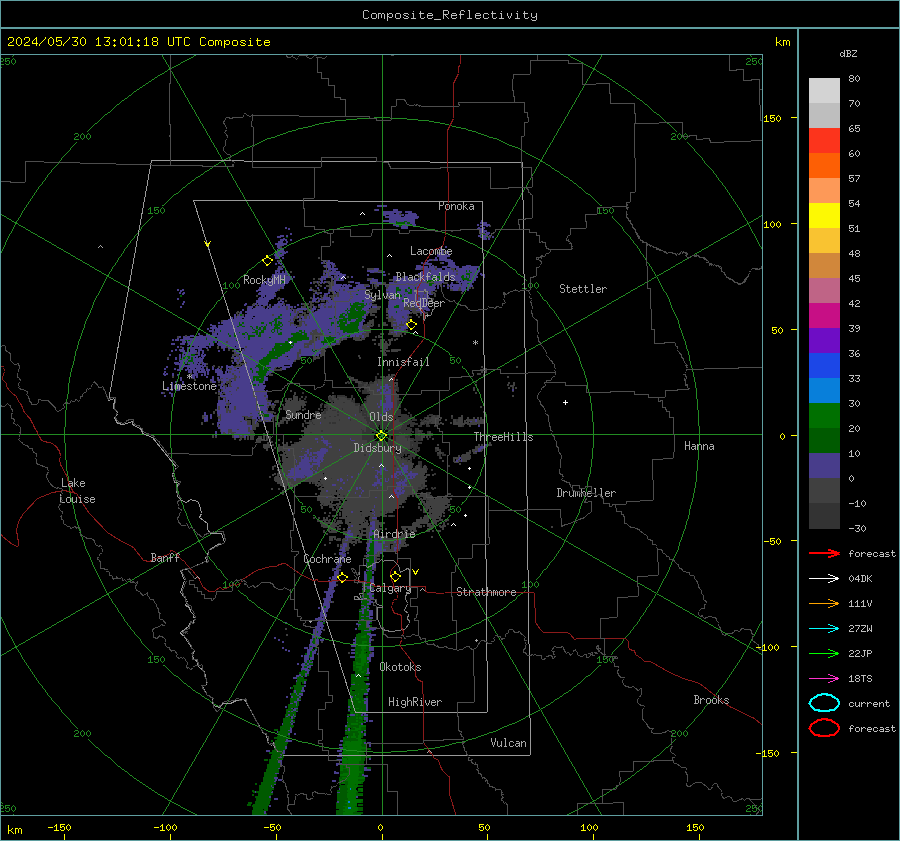Screen dimensions: 900x841
Task: Click yellow radar-center diamond near Olds
Action: tap(381, 435)
